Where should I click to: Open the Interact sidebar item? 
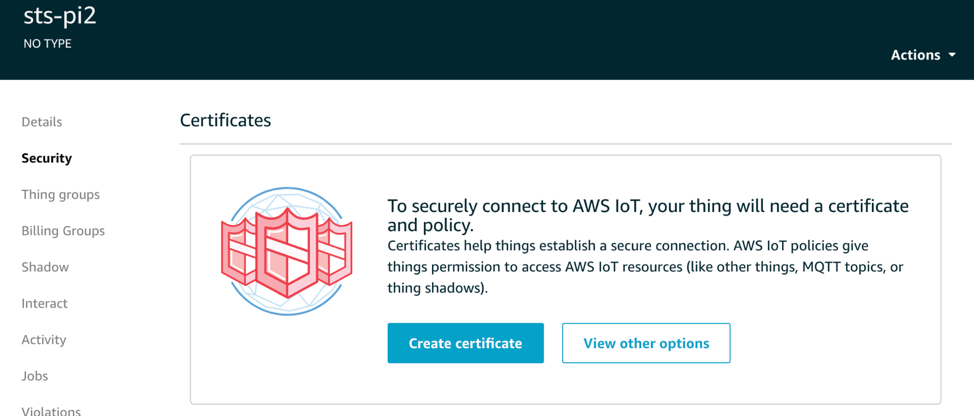(x=45, y=303)
